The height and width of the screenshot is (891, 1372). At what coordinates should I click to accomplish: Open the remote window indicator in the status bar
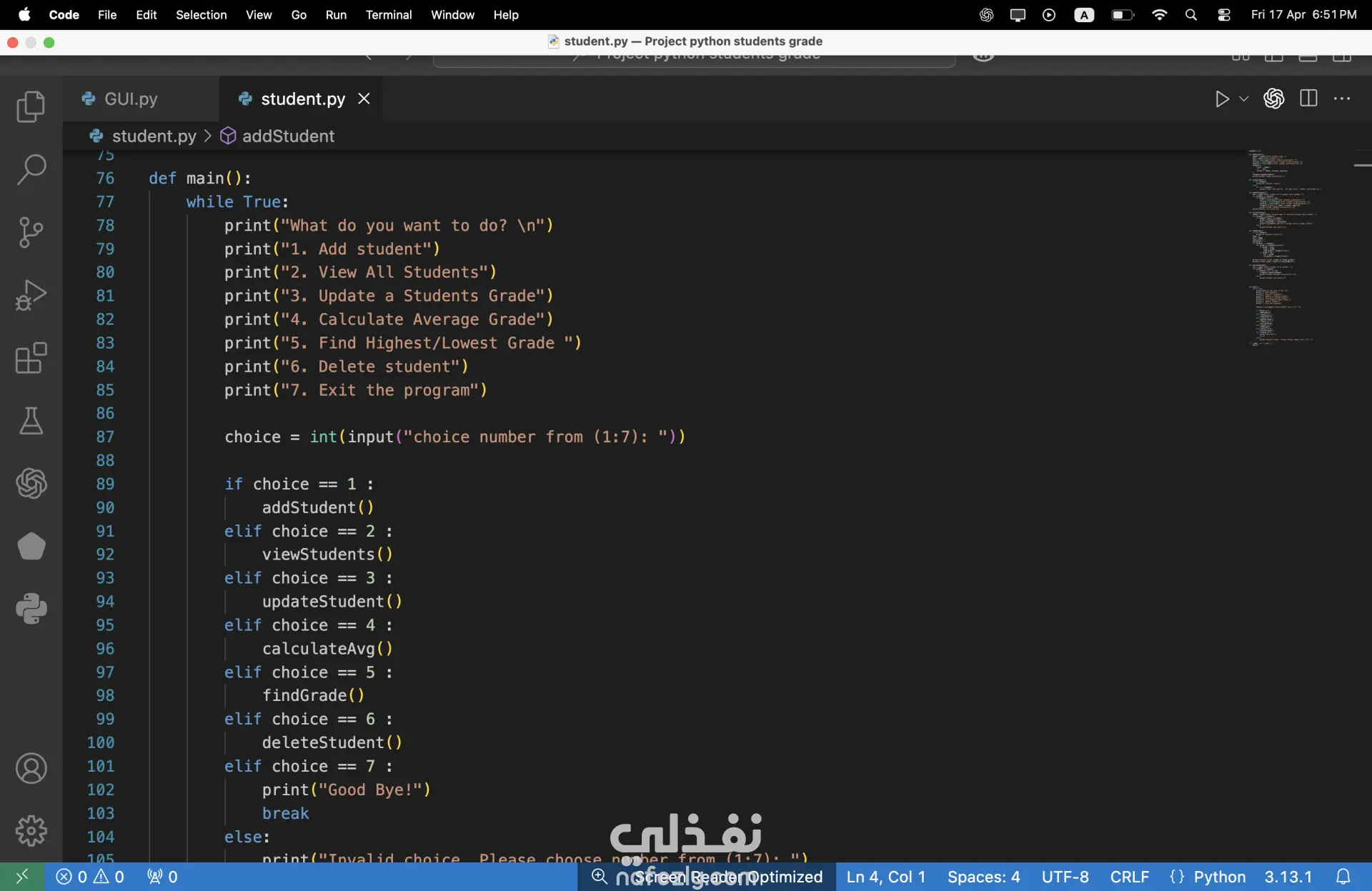coord(22,877)
